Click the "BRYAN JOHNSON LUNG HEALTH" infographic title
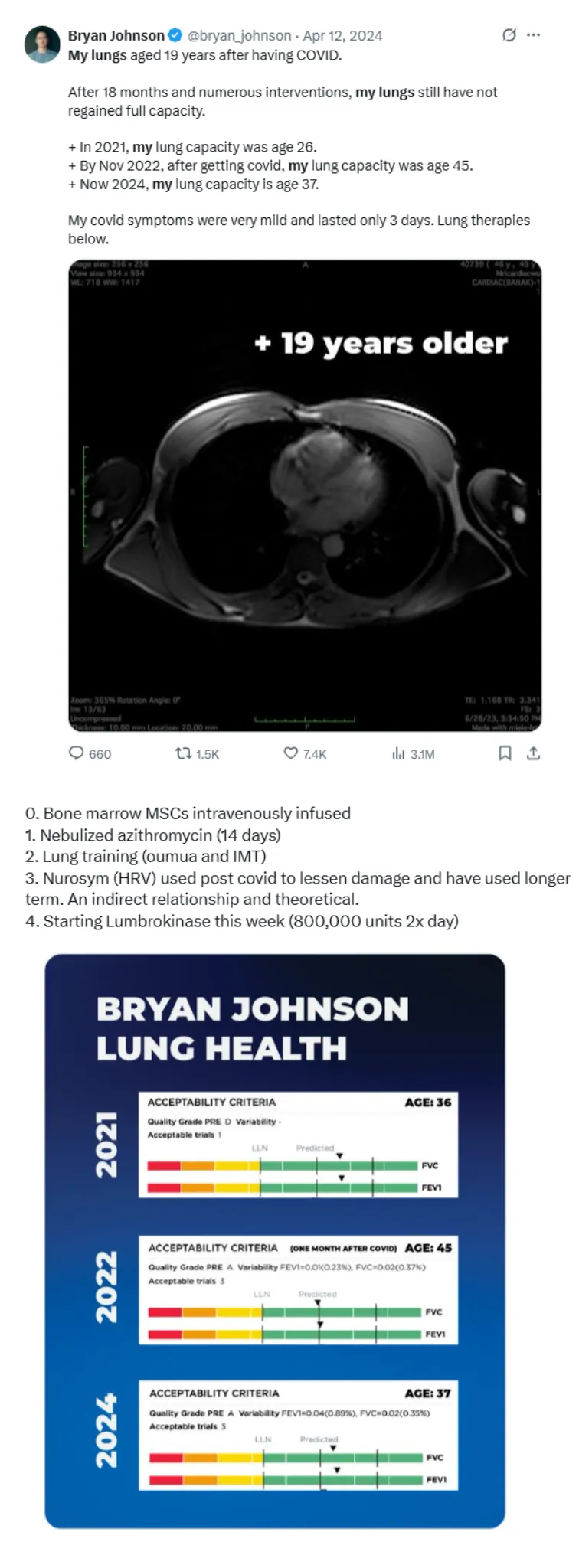The height and width of the screenshot is (1568, 579). click(252, 1028)
